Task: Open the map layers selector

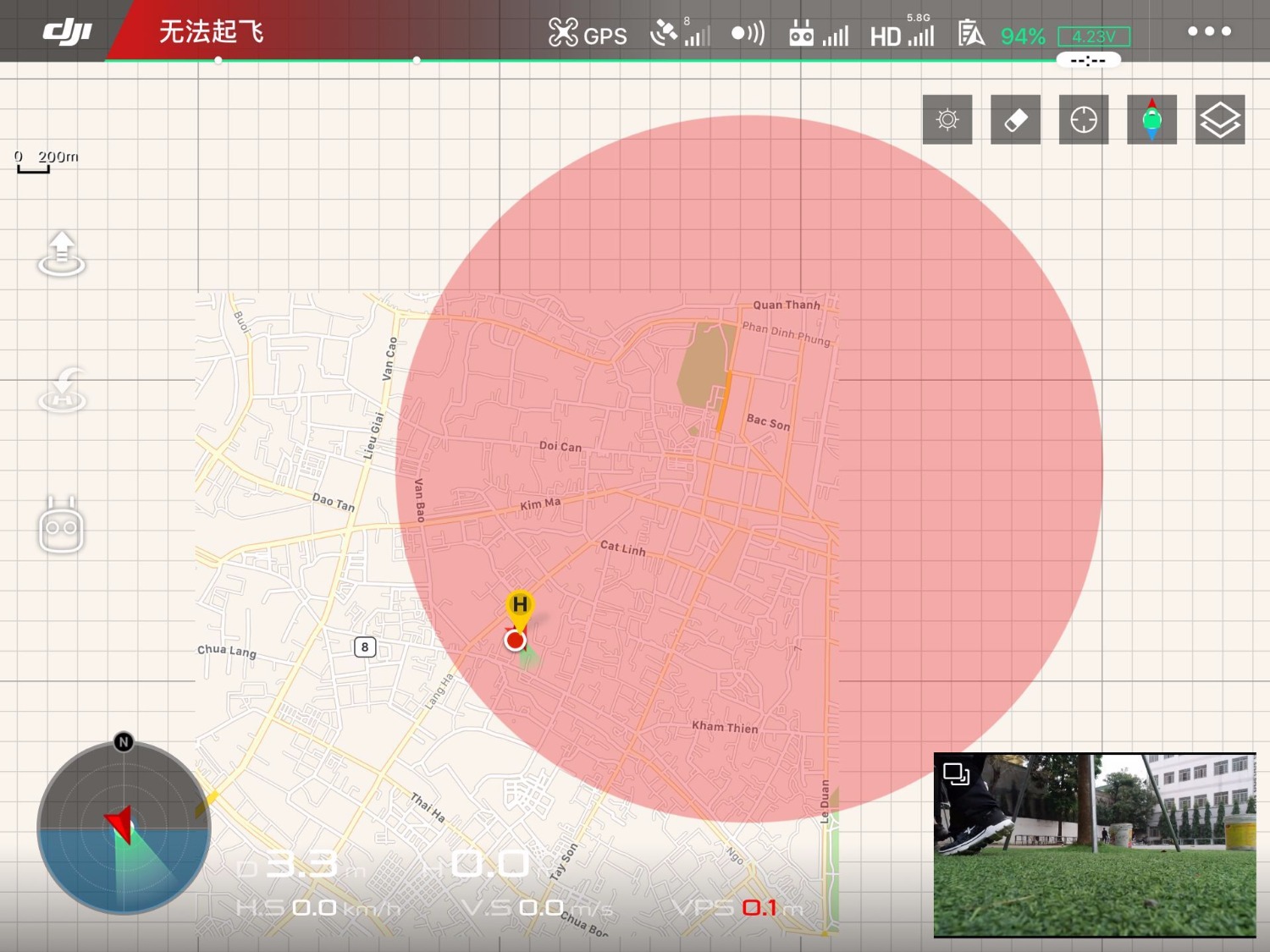Action: 1220,119
